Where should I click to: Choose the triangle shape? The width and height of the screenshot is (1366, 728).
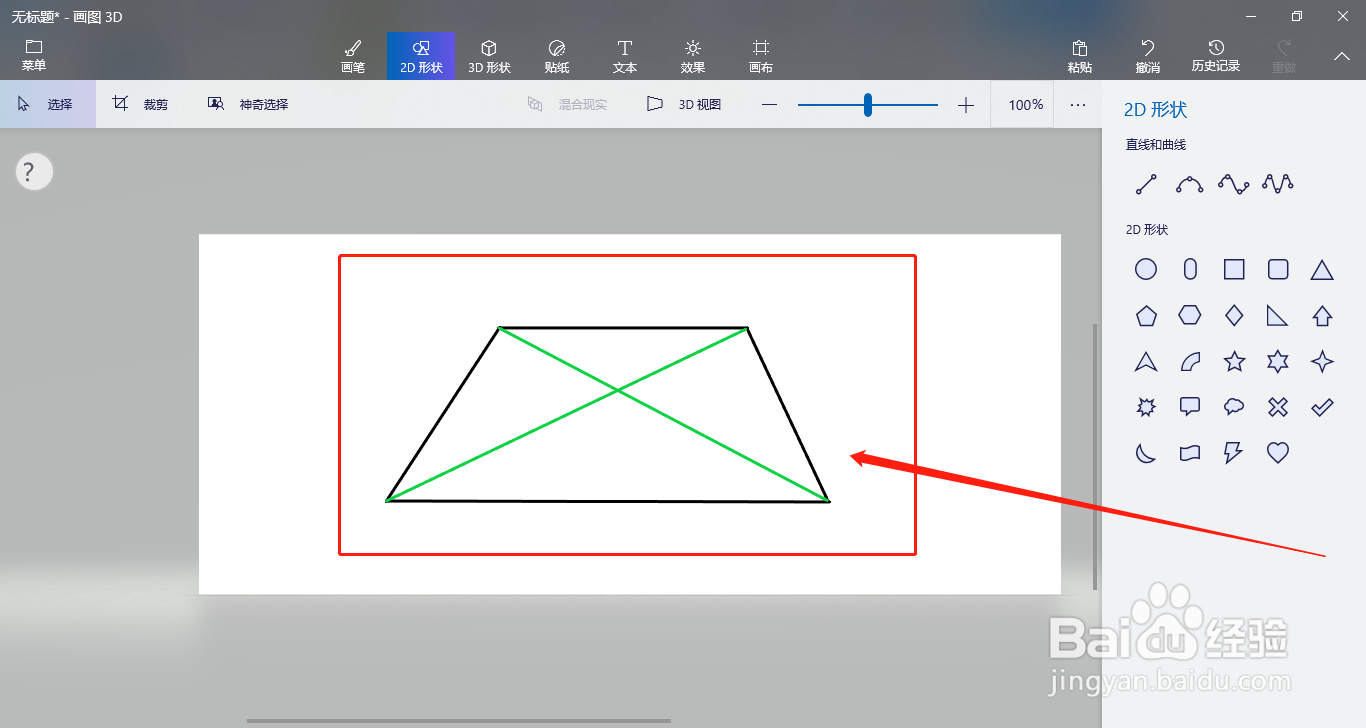coord(1322,269)
